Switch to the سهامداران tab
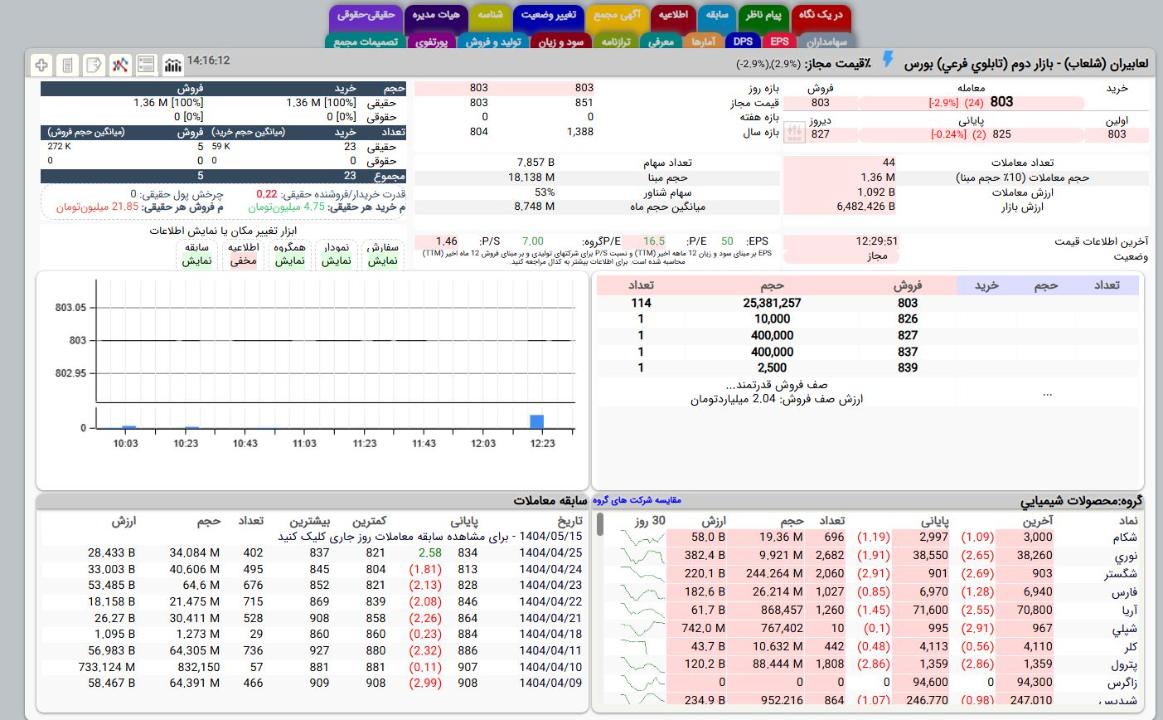 [825, 42]
